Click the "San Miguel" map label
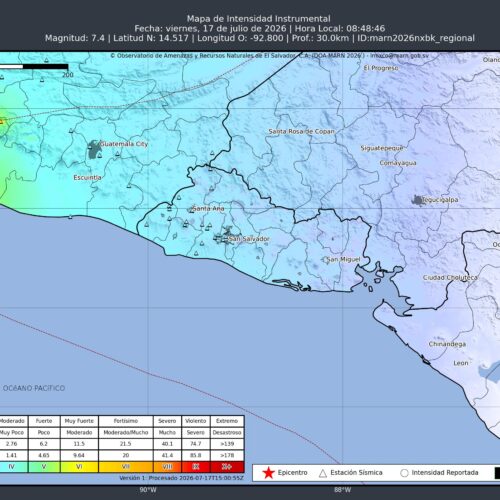The width and height of the screenshot is (500, 500). pyautogui.click(x=343, y=259)
